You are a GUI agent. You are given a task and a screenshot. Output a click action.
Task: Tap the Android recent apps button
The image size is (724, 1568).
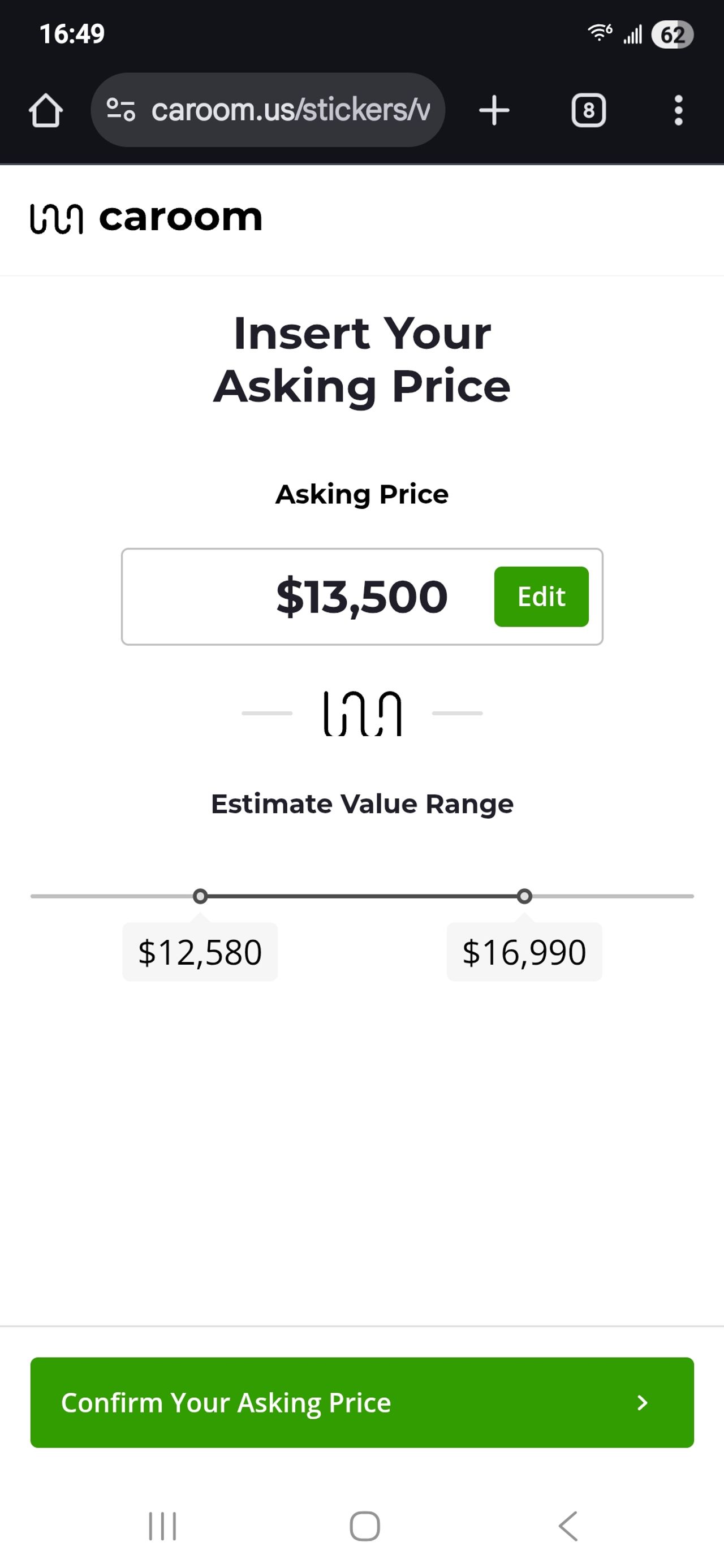[162, 1526]
